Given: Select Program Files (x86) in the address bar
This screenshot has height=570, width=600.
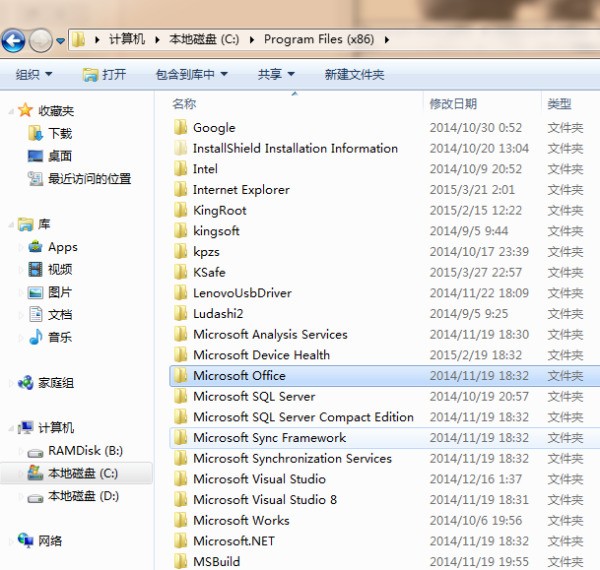Looking at the screenshot, I should coord(319,39).
